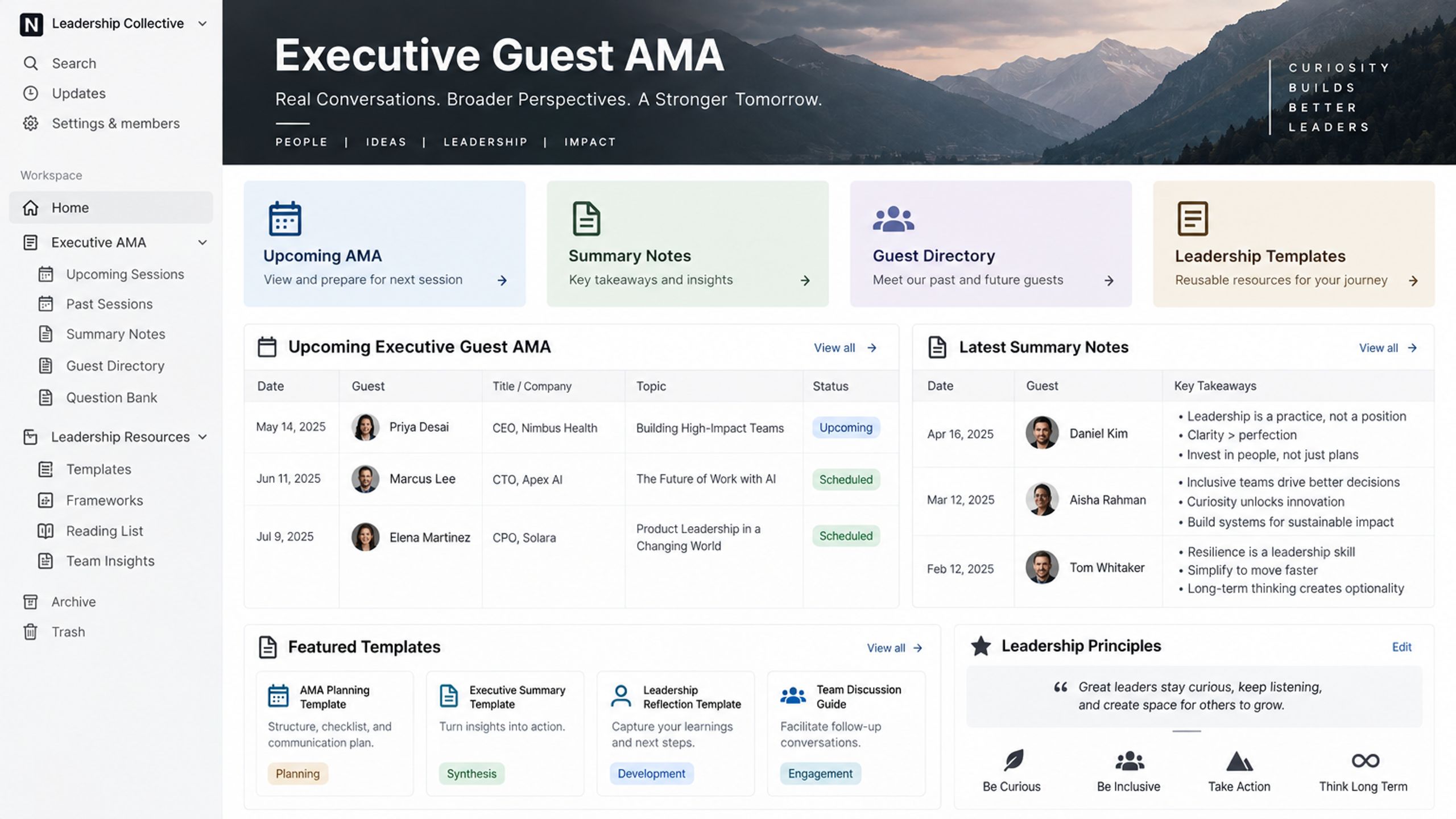Click View all for Featured Templates
This screenshot has width=1456, height=819.
click(895, 648)
